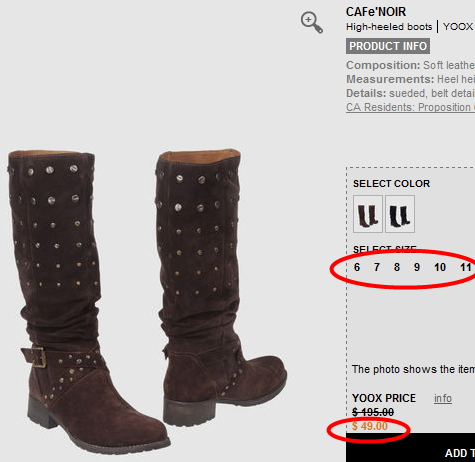Click the crossed-out $ 195.00 original price
475x462 pixels.
pos(373,412)
